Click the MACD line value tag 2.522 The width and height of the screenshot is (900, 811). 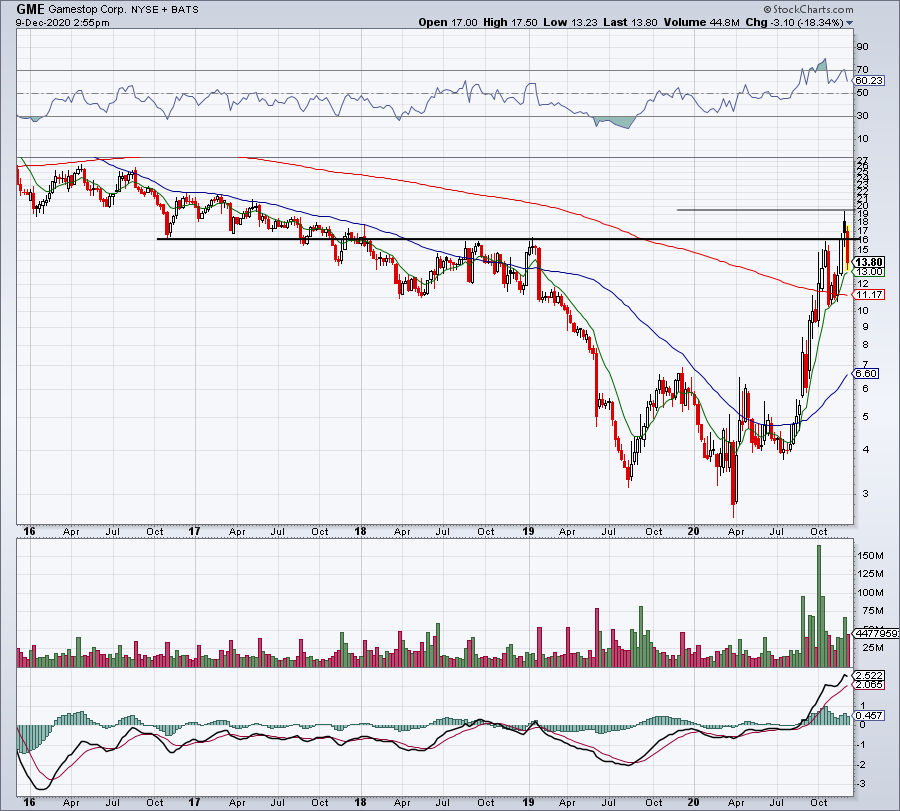coord(869,675)
